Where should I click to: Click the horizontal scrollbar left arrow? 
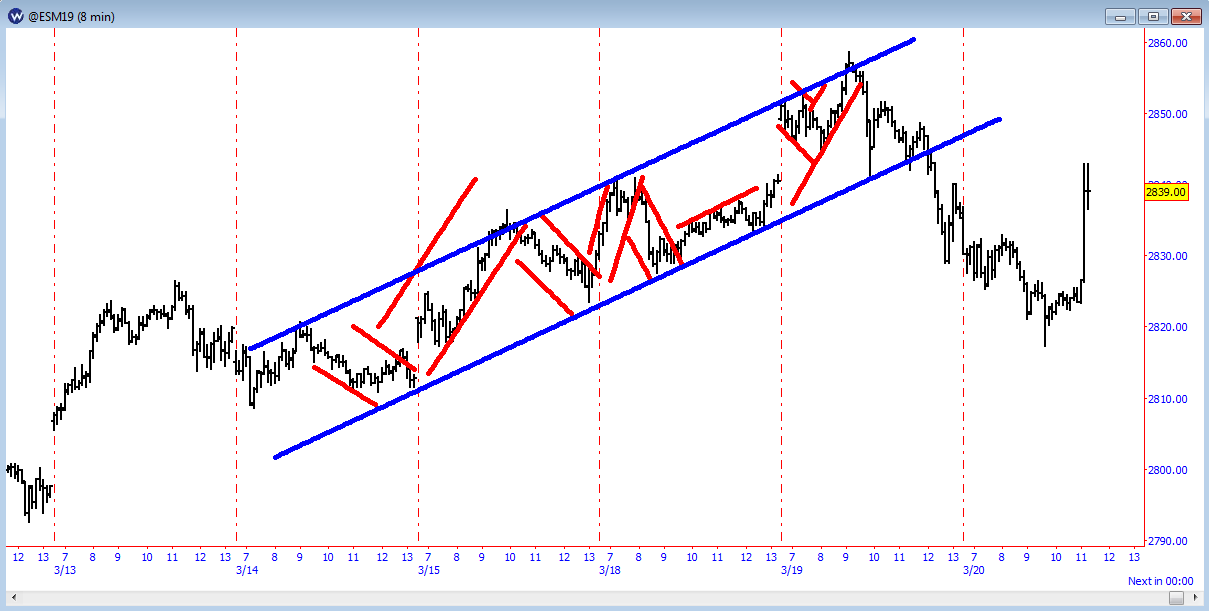[14, 598]
